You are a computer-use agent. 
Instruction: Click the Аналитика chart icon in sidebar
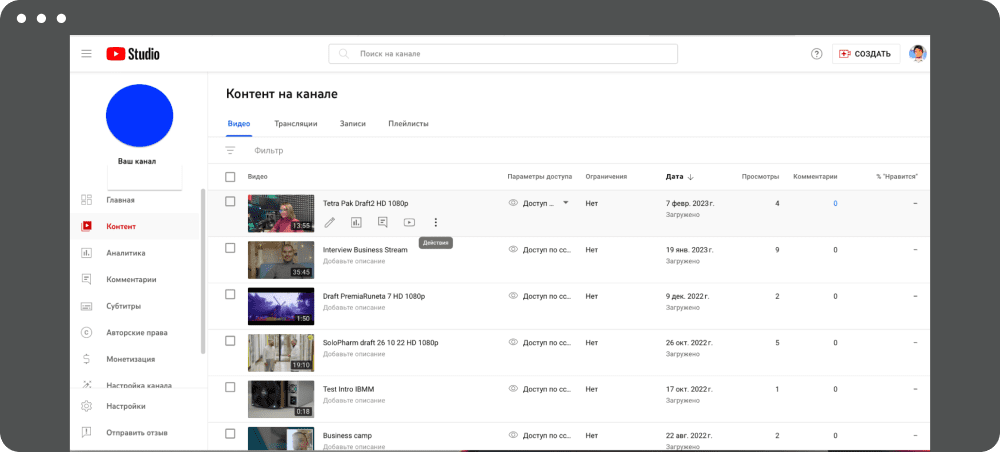point(87,253)
